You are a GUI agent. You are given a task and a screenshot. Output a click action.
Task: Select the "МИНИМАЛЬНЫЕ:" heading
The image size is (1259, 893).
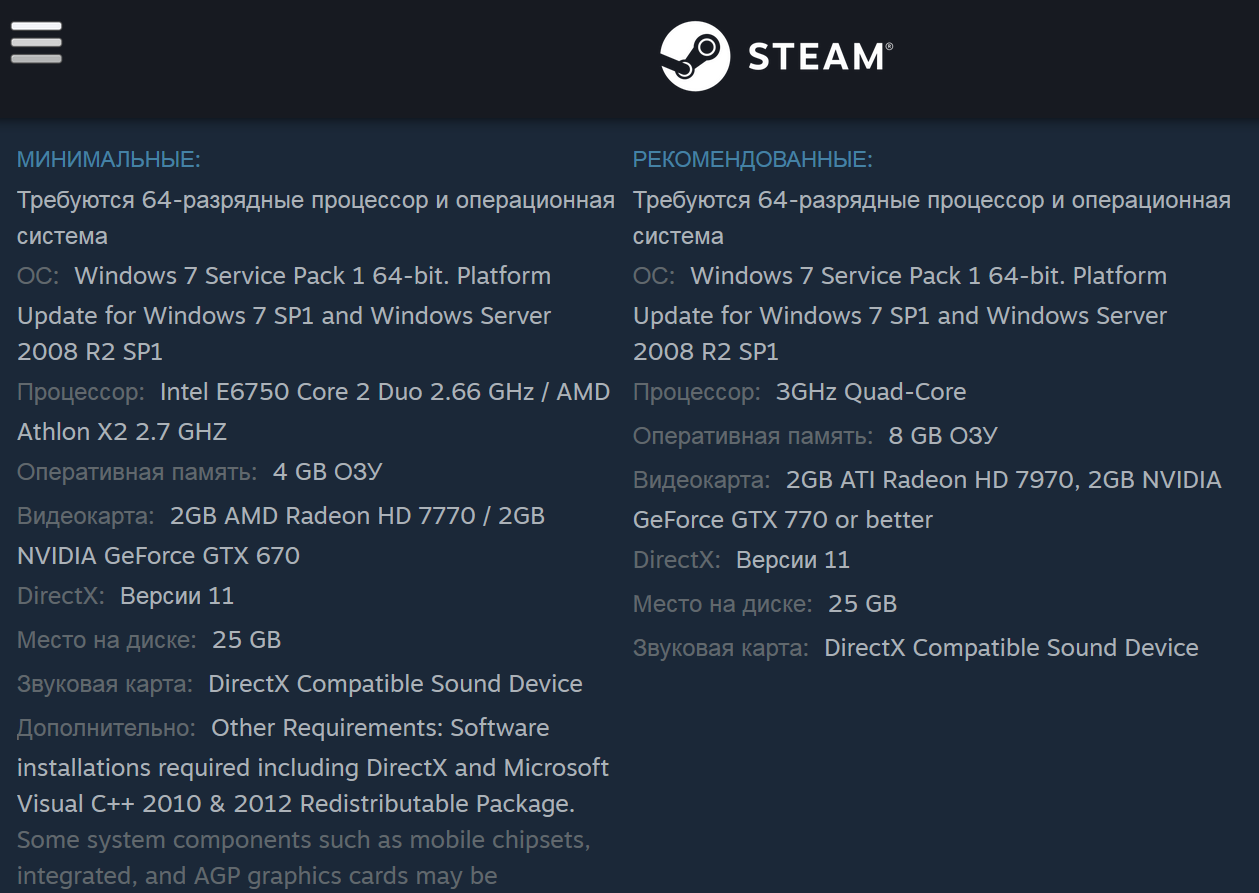click(109, 160)
